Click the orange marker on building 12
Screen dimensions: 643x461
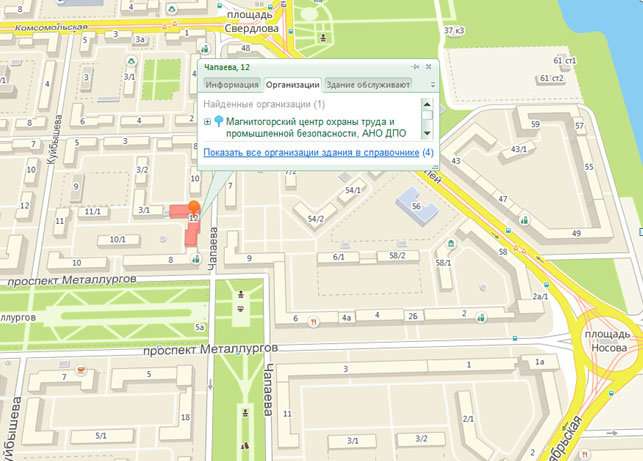[194, 208]
